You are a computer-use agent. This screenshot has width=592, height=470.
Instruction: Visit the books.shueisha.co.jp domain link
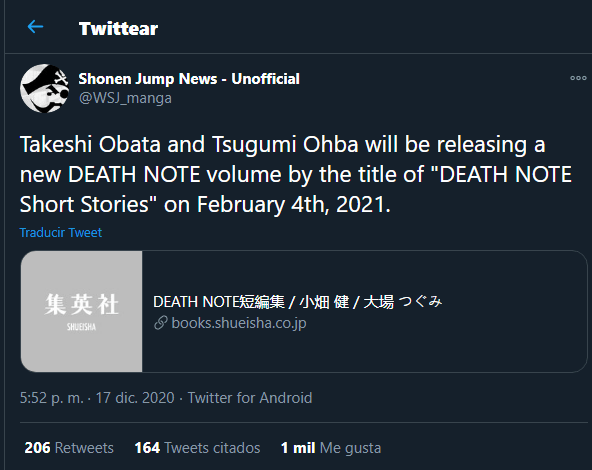click(239, 323)
